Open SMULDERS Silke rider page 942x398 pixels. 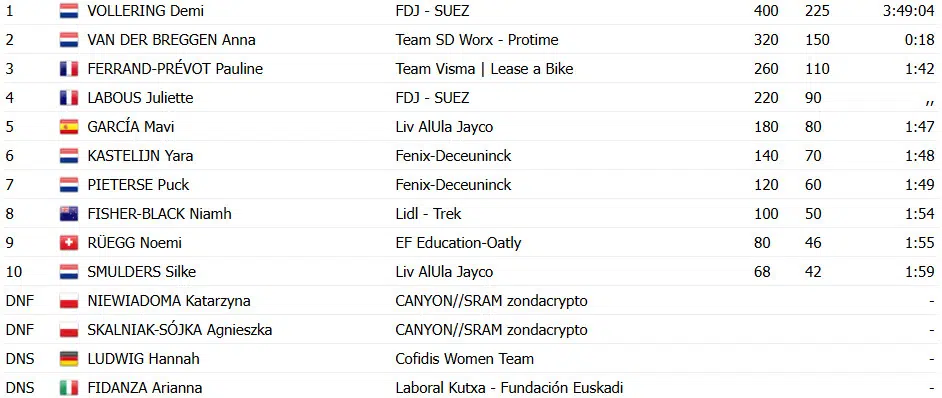point(141,272)
